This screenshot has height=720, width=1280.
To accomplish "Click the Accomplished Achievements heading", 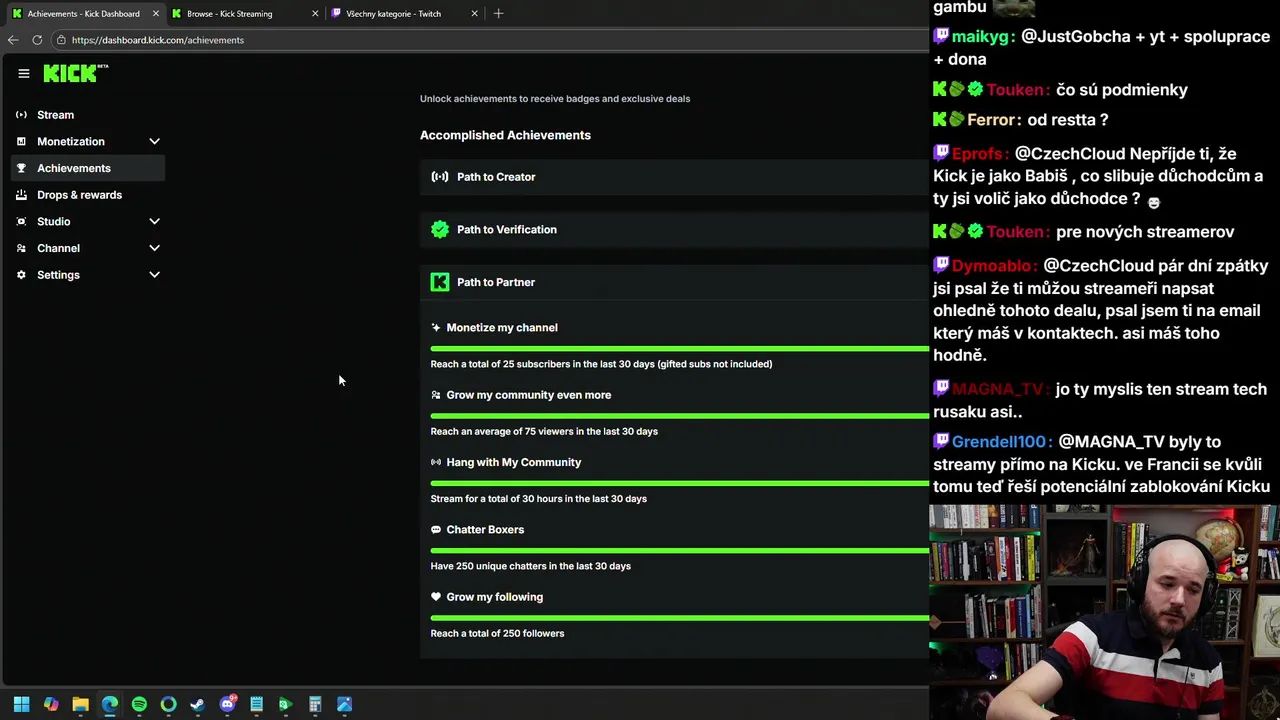I will 505,135.
